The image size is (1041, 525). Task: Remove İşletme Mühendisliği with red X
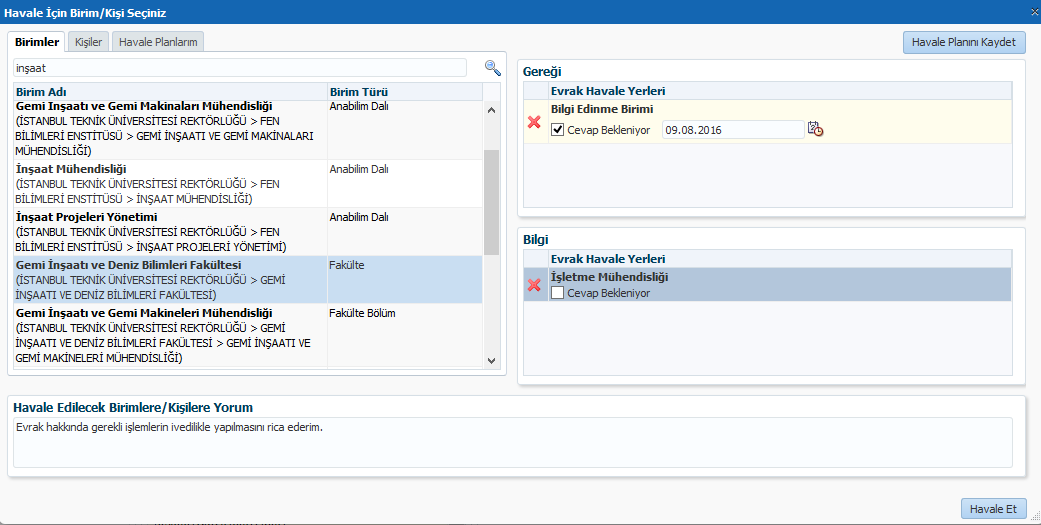click(x=534, y=285)
